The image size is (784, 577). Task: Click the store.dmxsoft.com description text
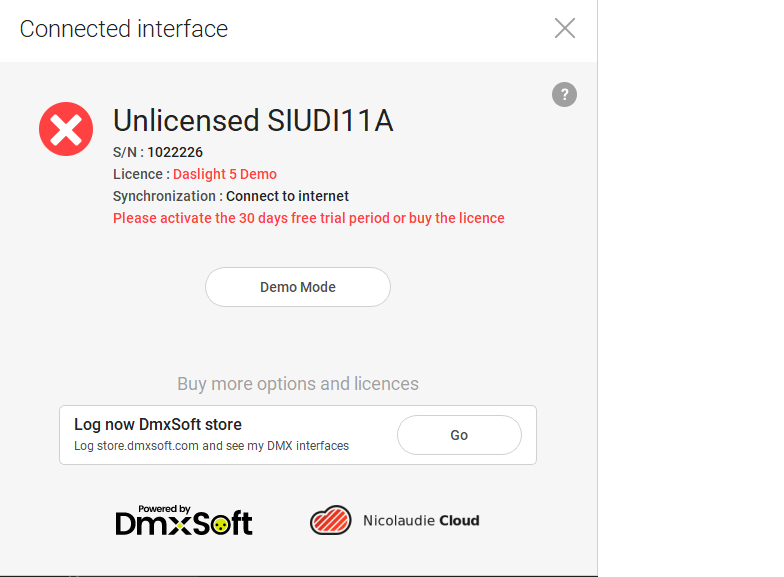click(x=211, y=446)
